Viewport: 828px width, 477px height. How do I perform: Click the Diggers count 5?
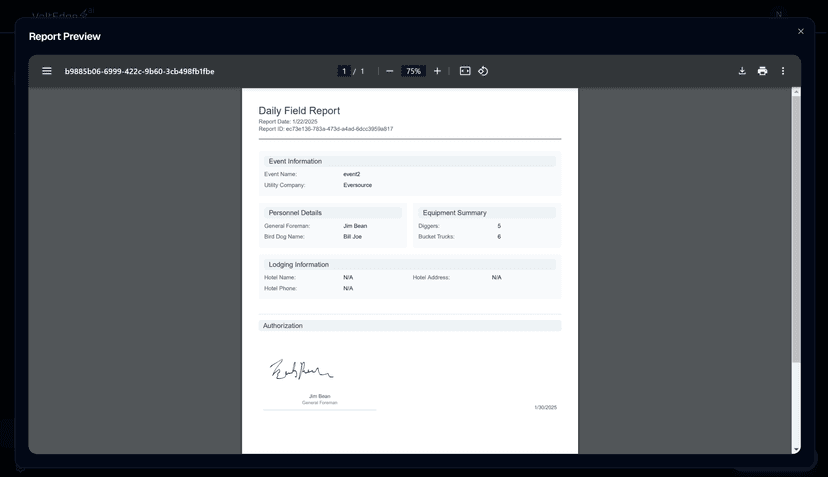coord(499,226)
